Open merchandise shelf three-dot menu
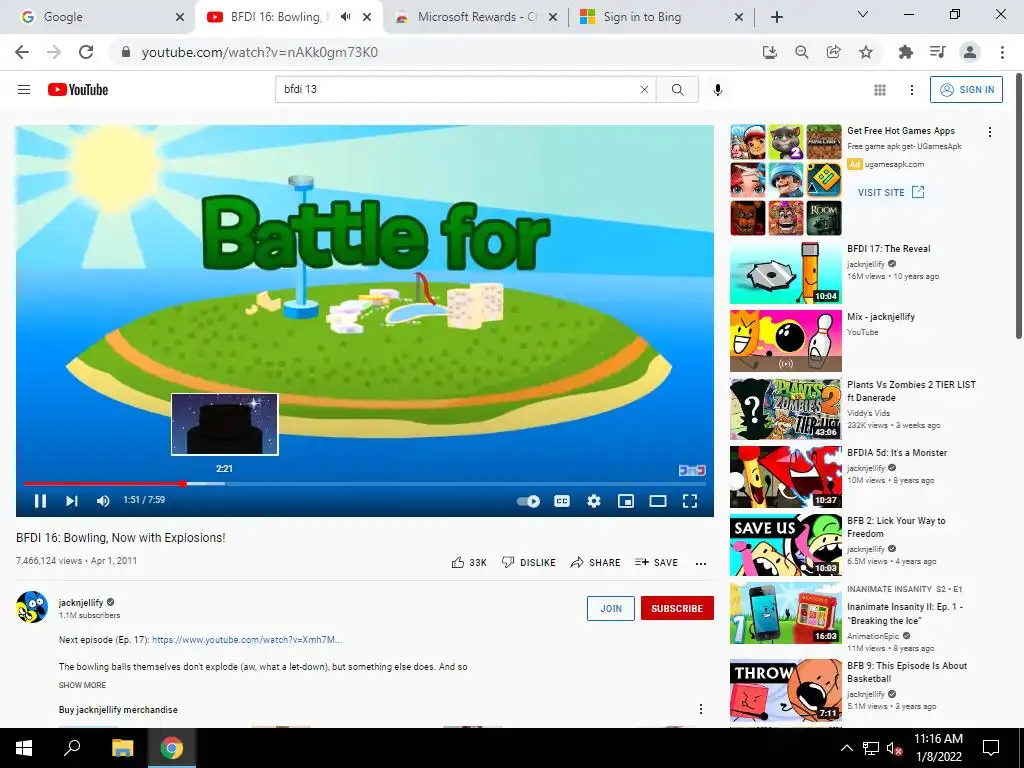This screenshot has width=1024, height=768. (701, 709)
